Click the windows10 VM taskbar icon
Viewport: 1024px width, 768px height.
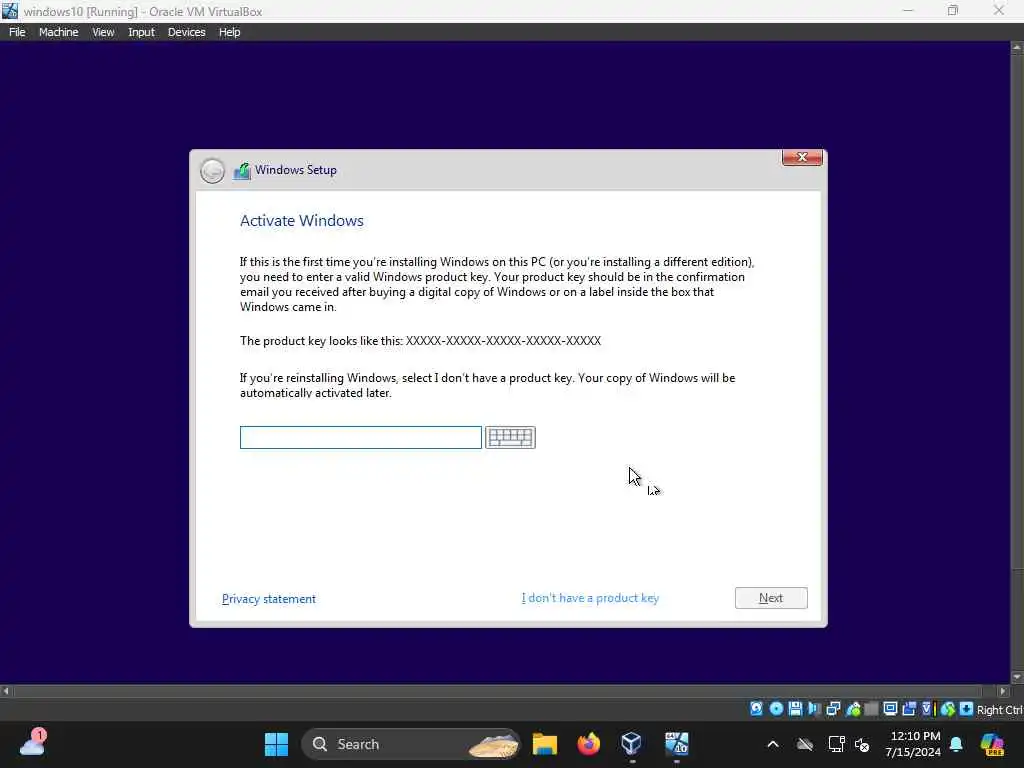point(677,744)
